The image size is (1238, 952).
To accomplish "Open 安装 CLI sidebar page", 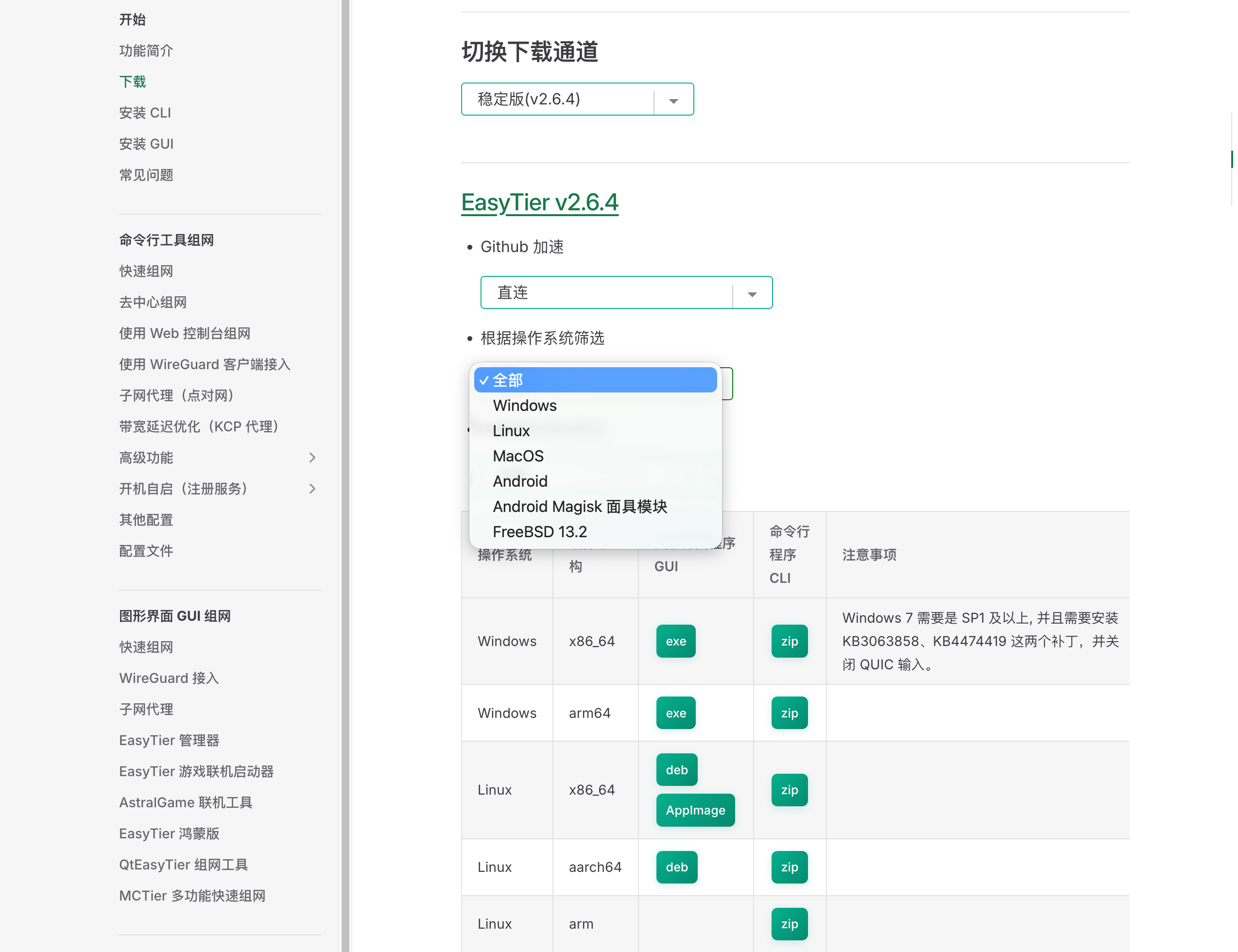I will click(145, 113).
